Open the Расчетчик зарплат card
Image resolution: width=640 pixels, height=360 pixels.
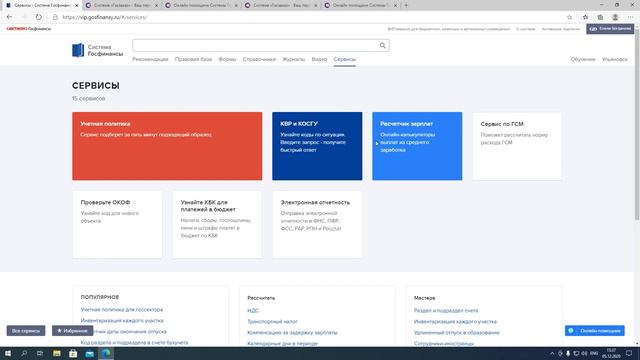click(x=417, y=146)
